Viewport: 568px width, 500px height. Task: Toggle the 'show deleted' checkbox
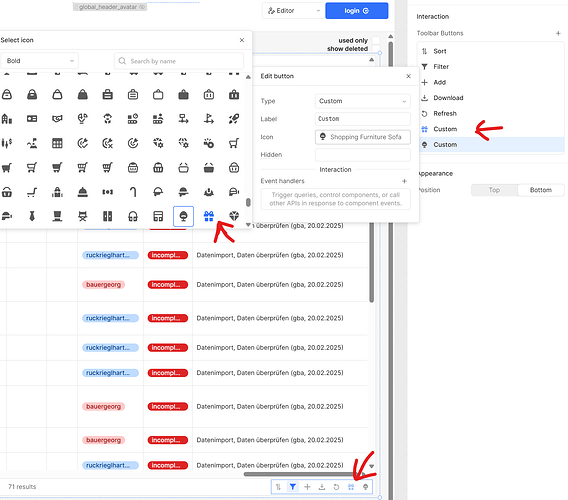(x=376, y=49)
